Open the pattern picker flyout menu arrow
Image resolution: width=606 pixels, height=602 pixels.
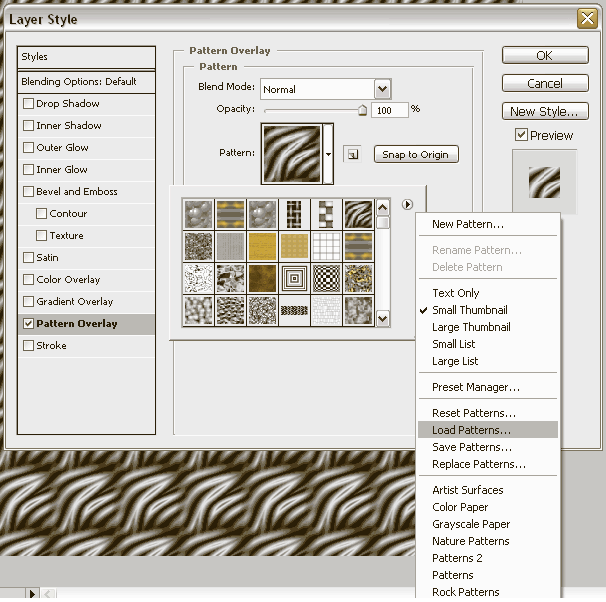pos(408,205)
